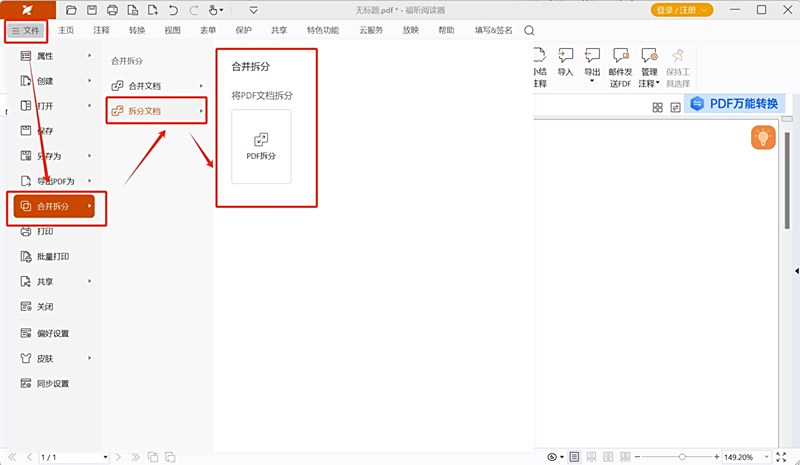The width and height of the screenshot is (800, 465).
Task: Choose 导出PDF为 in the file menu
Action: tap(56, 181)
